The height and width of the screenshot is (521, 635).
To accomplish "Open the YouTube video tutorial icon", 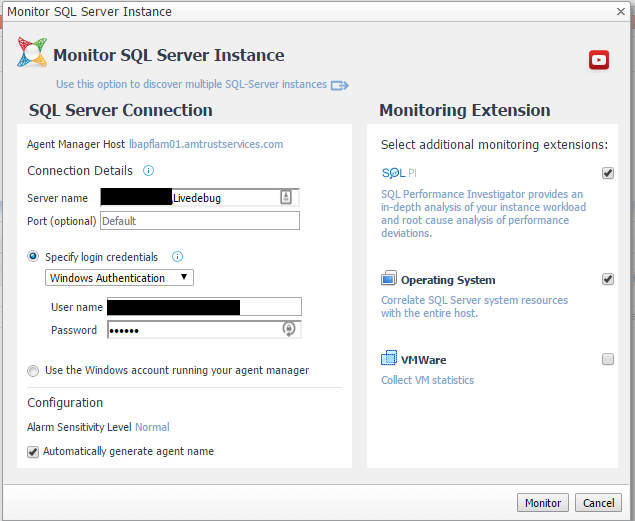I will pos(599,60).
